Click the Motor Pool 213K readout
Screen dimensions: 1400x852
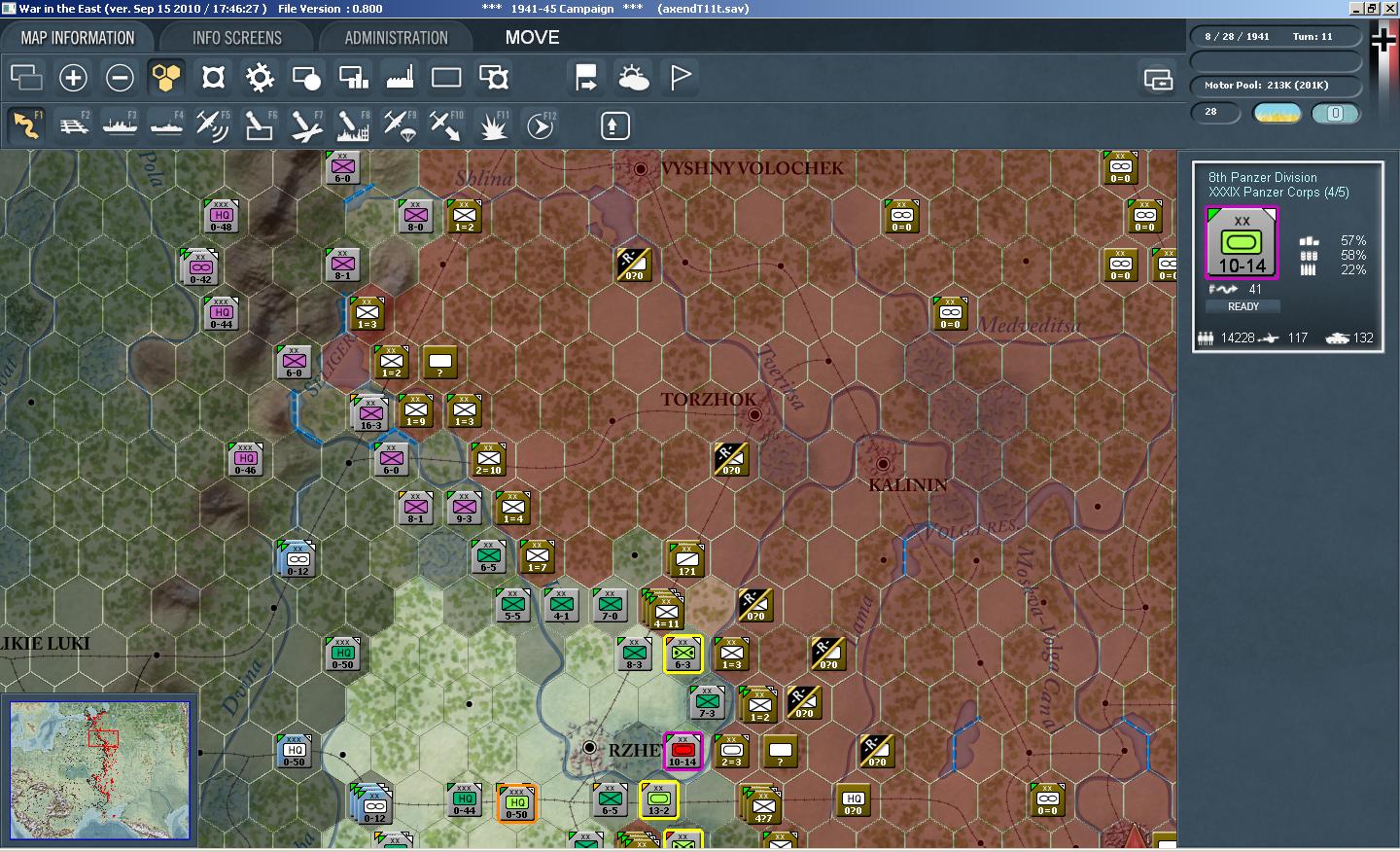tap(1276, 86)
